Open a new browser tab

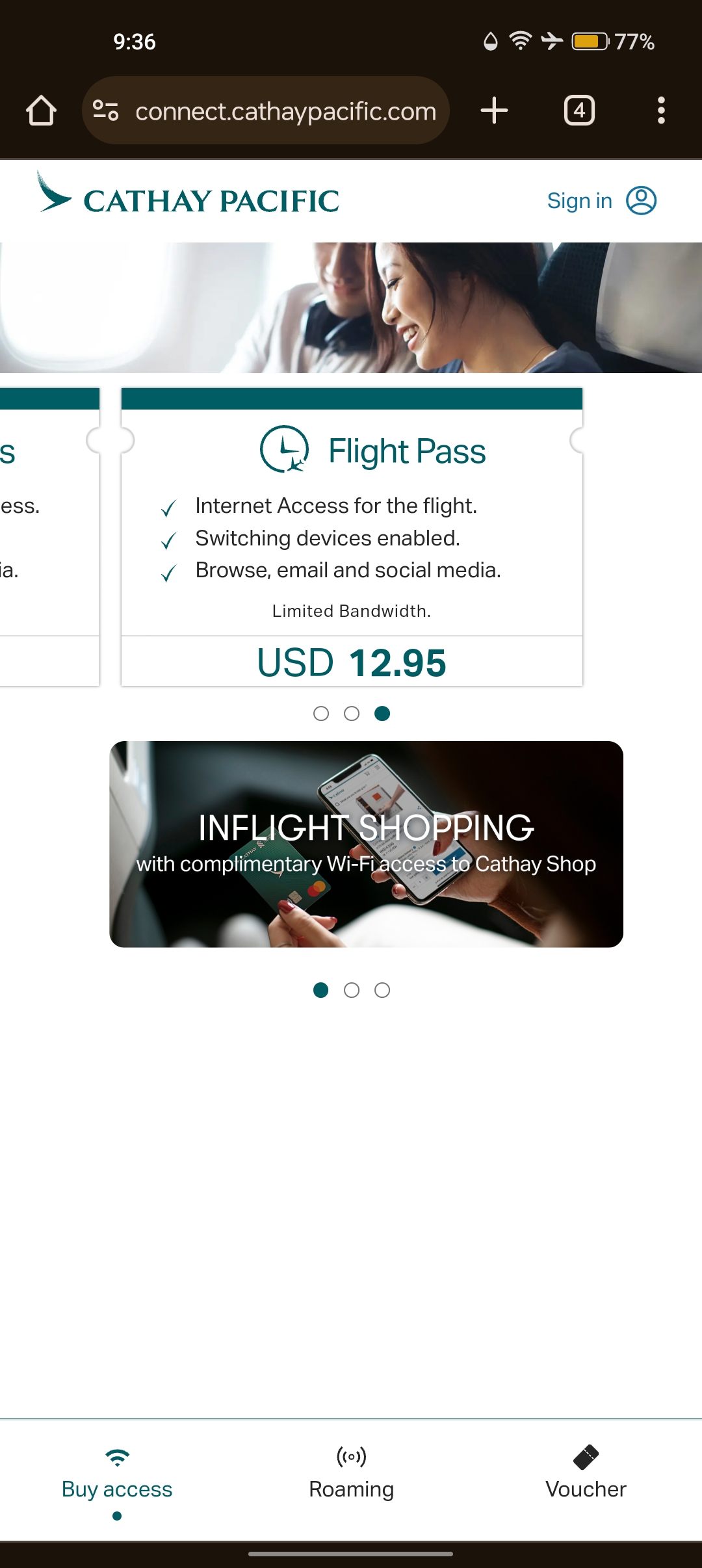[x=494, y=111]
